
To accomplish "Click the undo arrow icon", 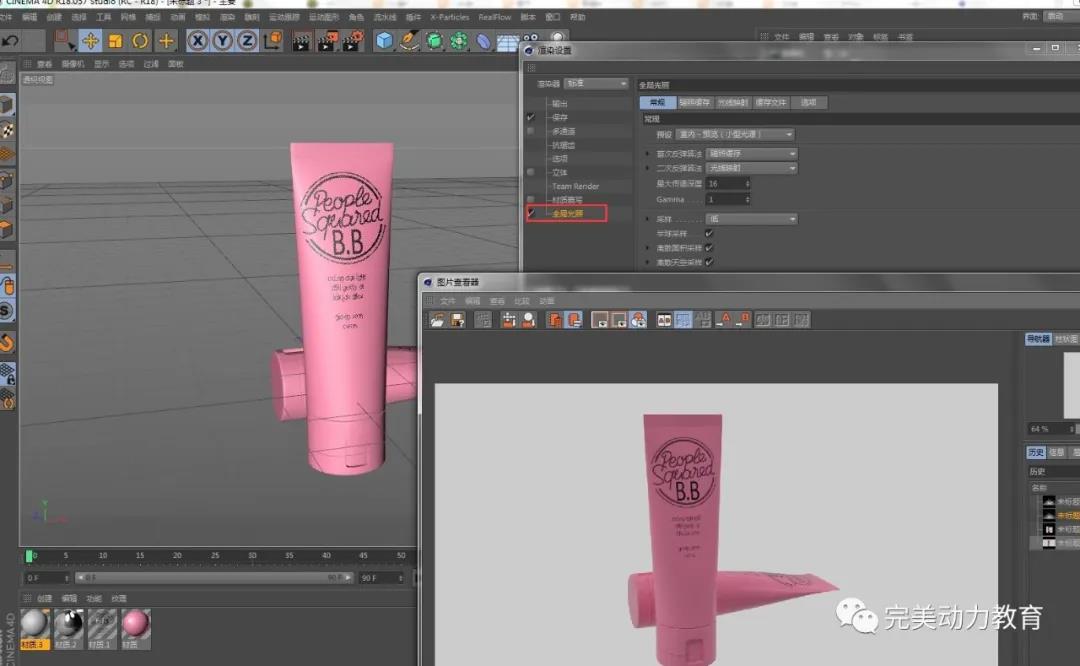I will point(10,41).
